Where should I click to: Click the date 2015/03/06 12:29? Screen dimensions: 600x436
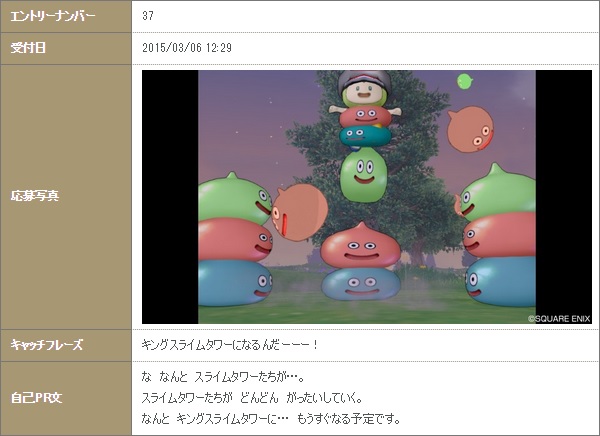(187, 48)
